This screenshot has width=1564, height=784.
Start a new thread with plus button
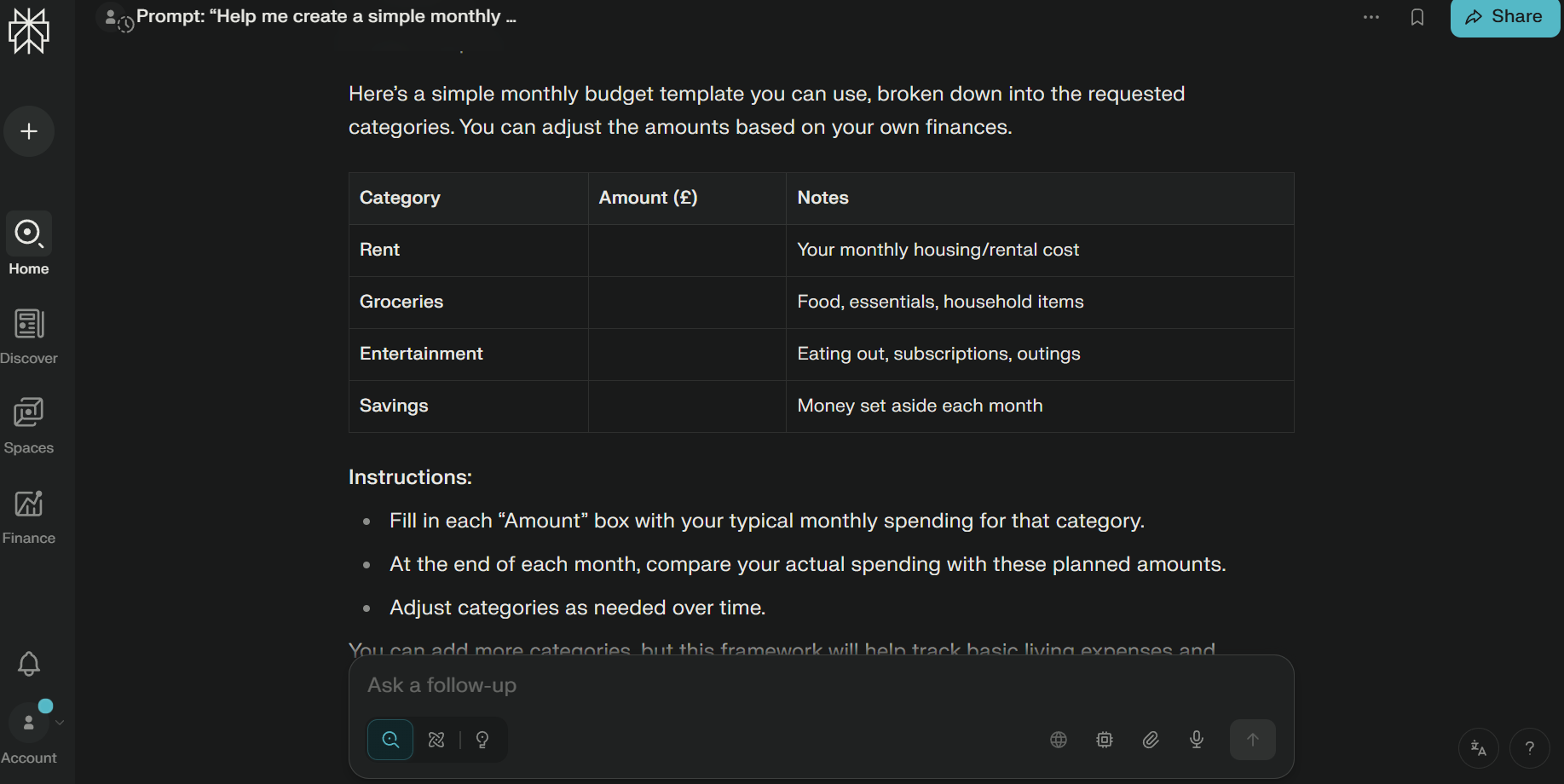pyautogui.click(x=29, y=131)
